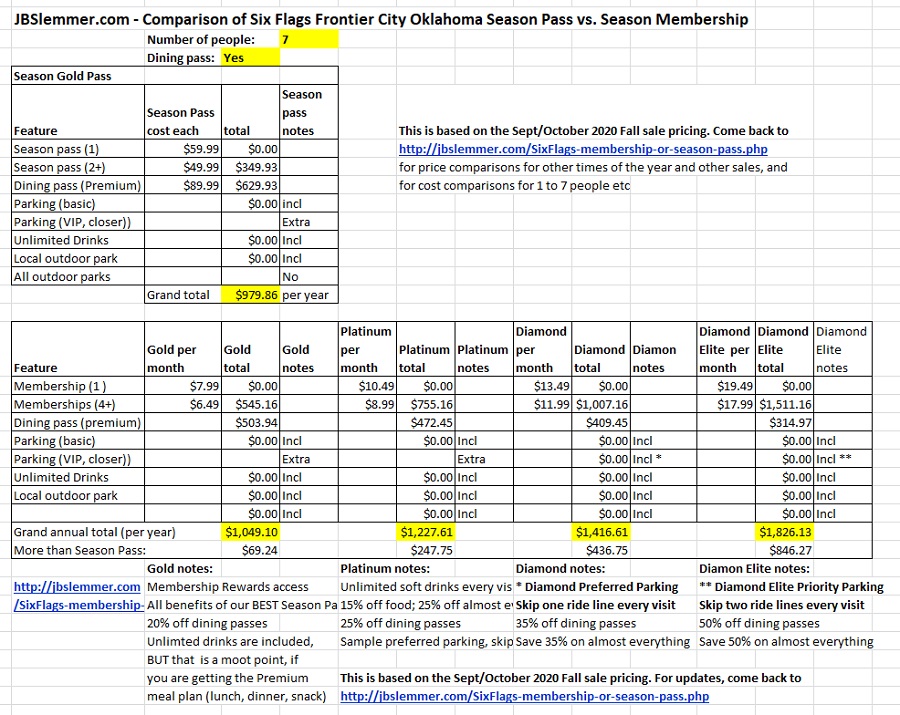Select the Incl ** Diamond Elite VIP parking note

(x=843, y=459)
